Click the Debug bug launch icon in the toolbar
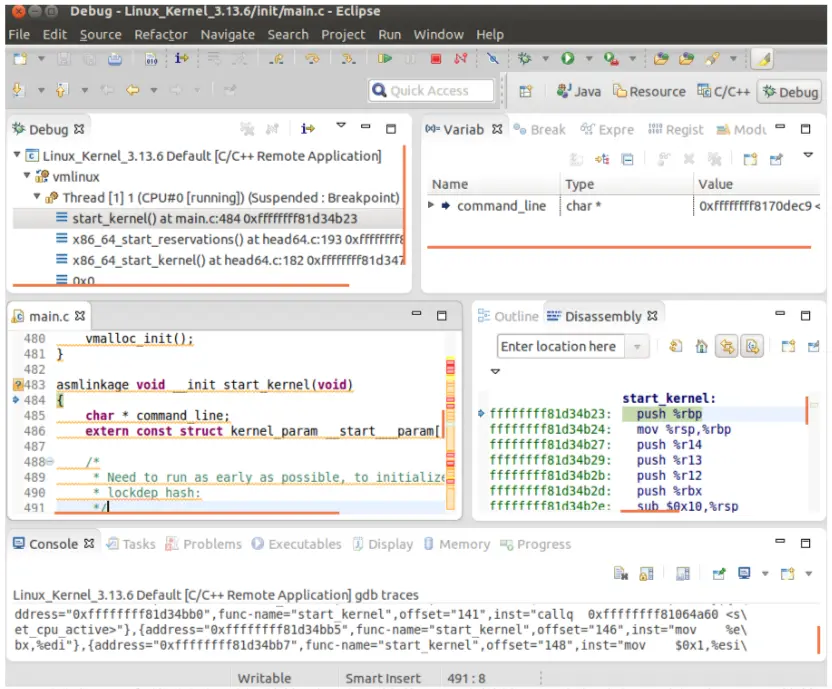 (x=524, y=58)
